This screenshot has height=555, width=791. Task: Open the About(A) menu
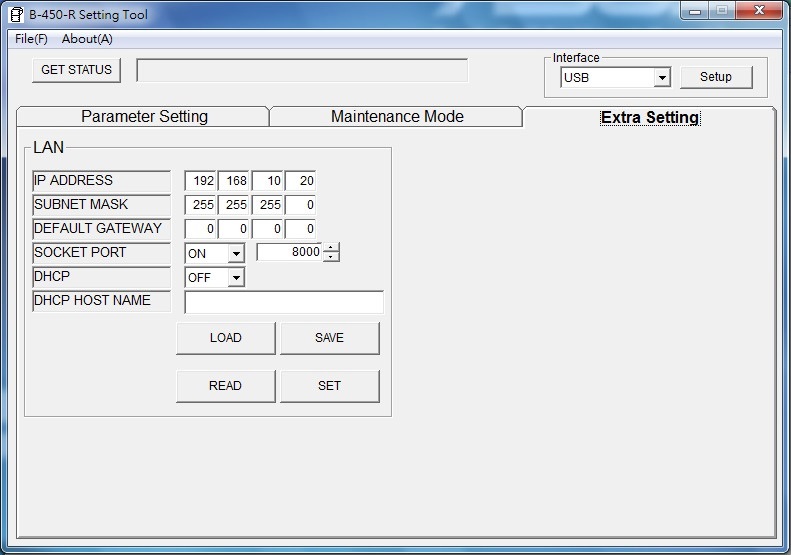pos(87,39)
